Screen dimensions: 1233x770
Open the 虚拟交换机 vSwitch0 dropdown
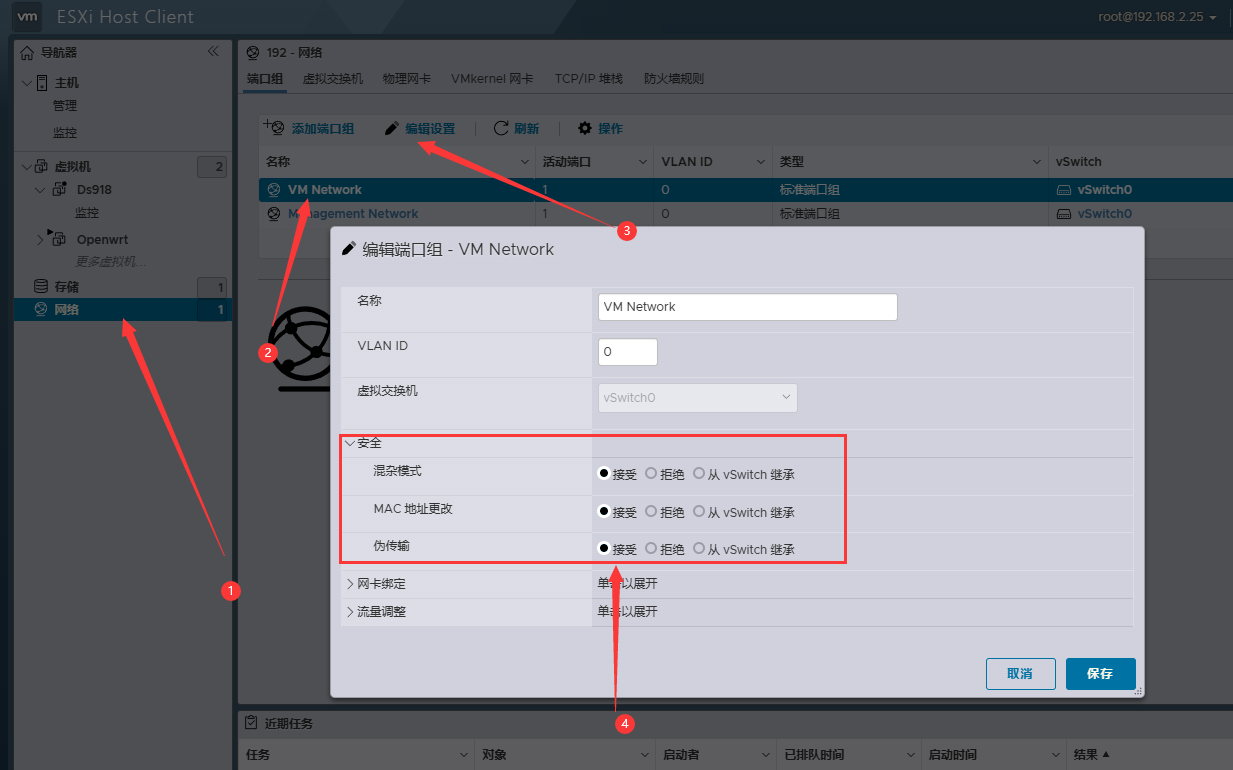pyautogui.click(x=698, y=397)
